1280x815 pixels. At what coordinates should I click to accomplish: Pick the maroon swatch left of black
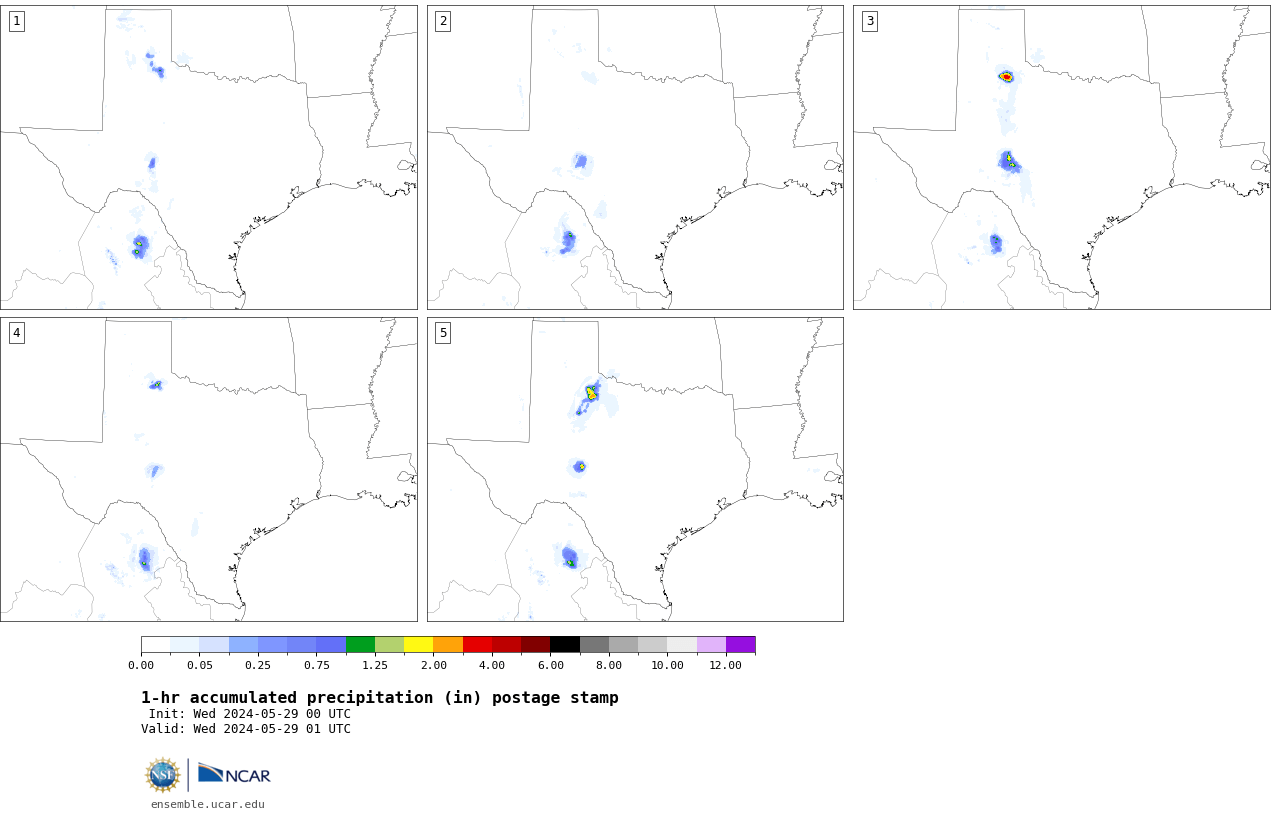tap(536, 644)
